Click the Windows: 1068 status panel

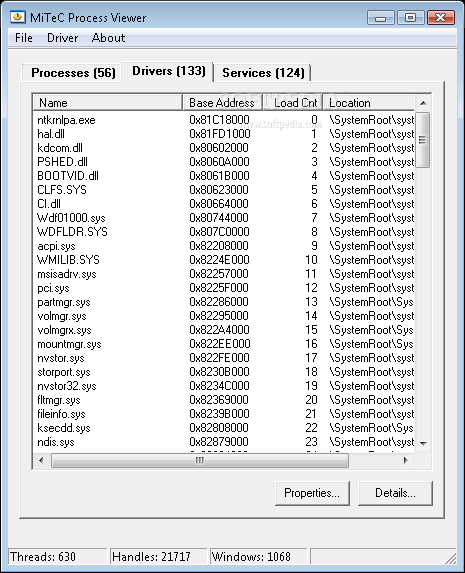tap(259, 557)
